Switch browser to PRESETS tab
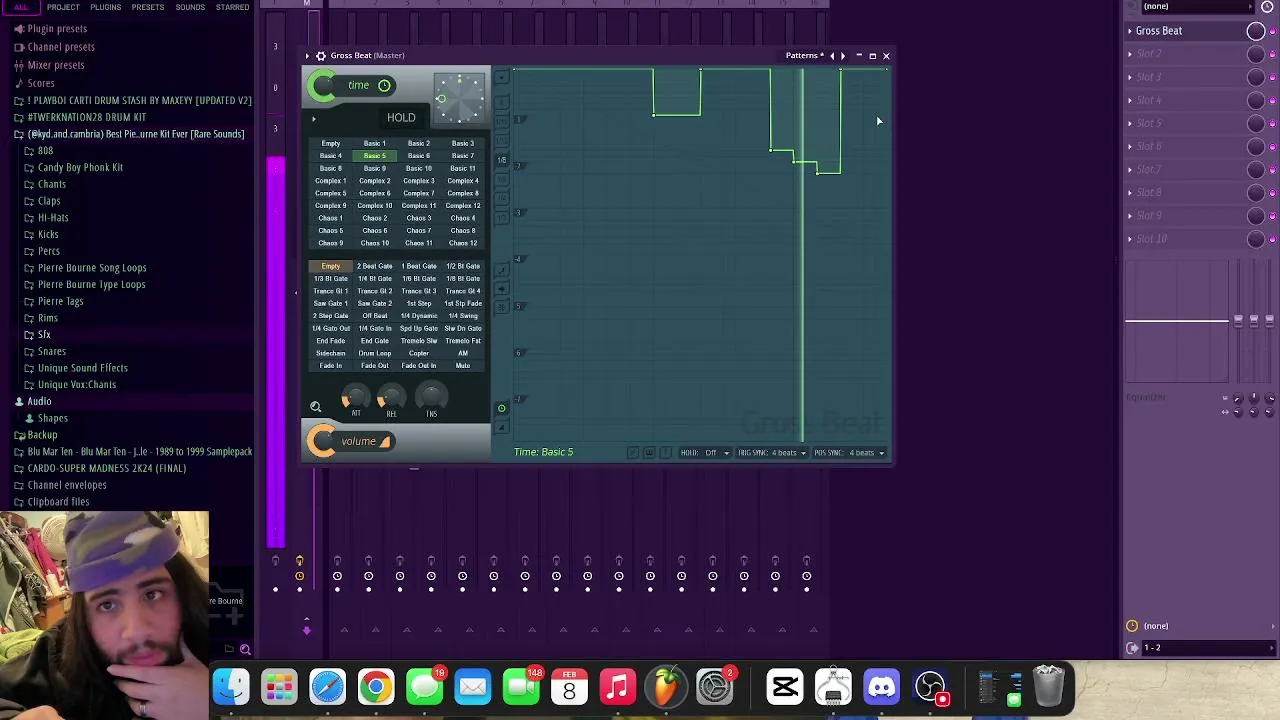This screenshot has width=1280, height=720. click(x=147, y=7)
